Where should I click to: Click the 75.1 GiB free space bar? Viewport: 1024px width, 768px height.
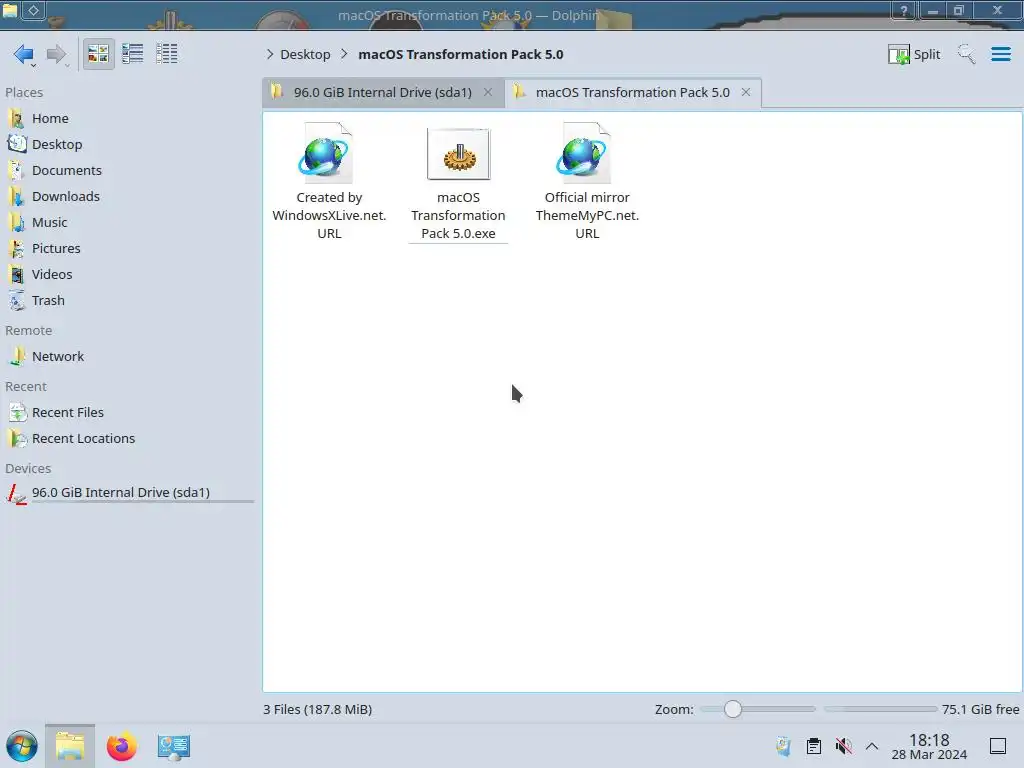(880, 709)
